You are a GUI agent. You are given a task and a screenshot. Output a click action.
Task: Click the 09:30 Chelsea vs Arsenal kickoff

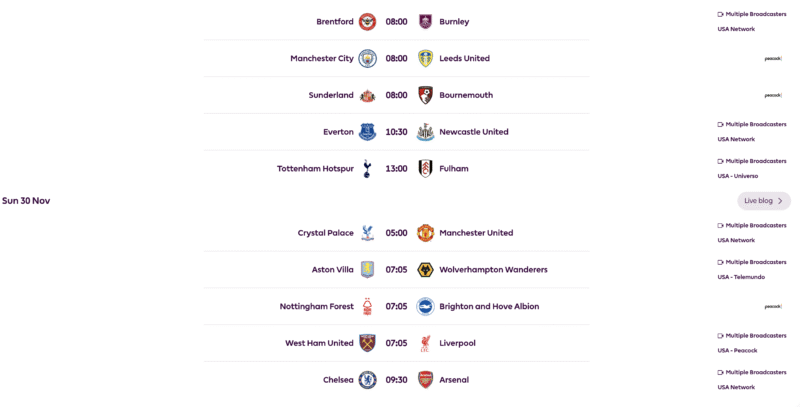point(397,380)
